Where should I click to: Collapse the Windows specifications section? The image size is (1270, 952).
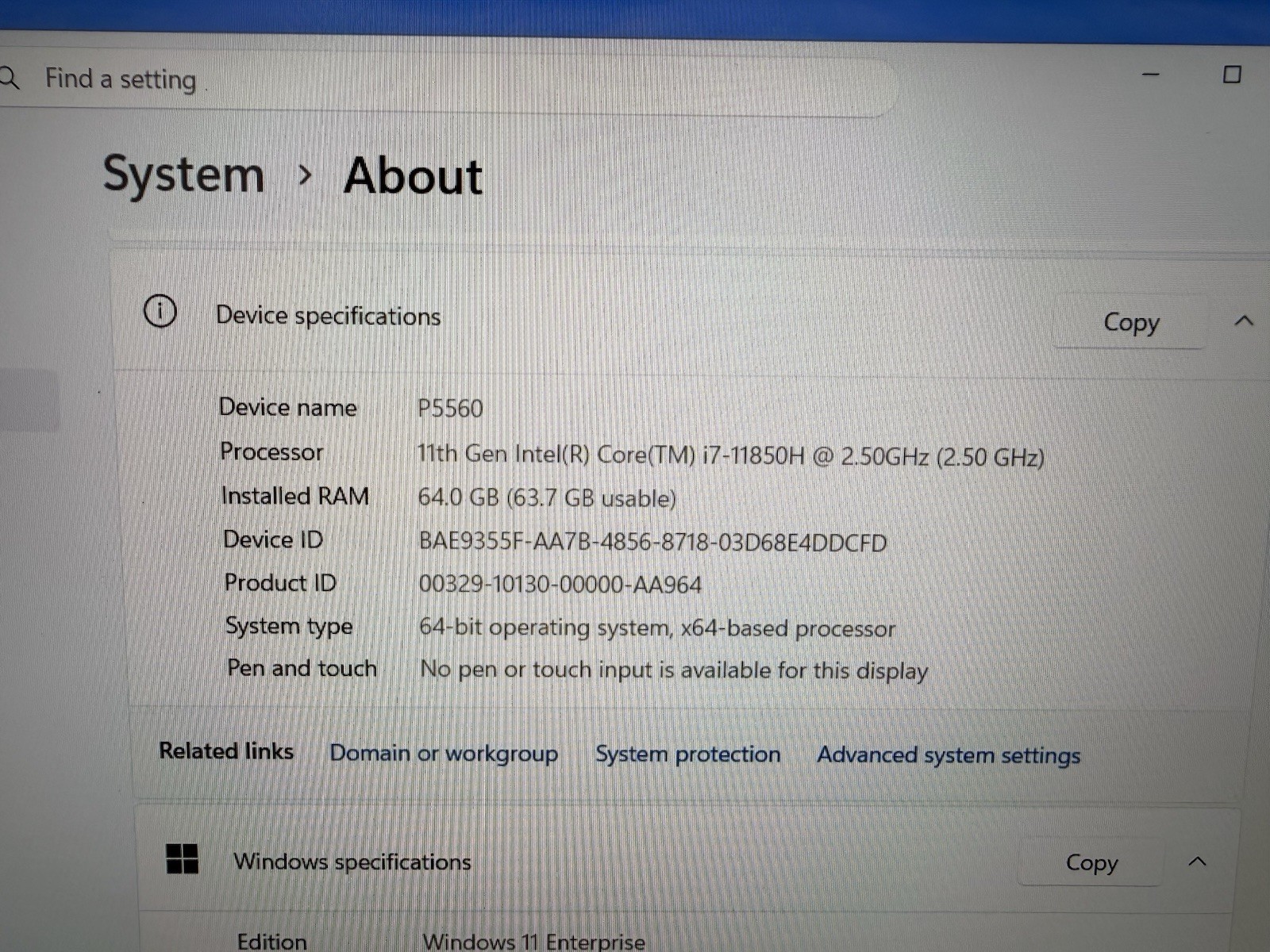point(1198,862)
